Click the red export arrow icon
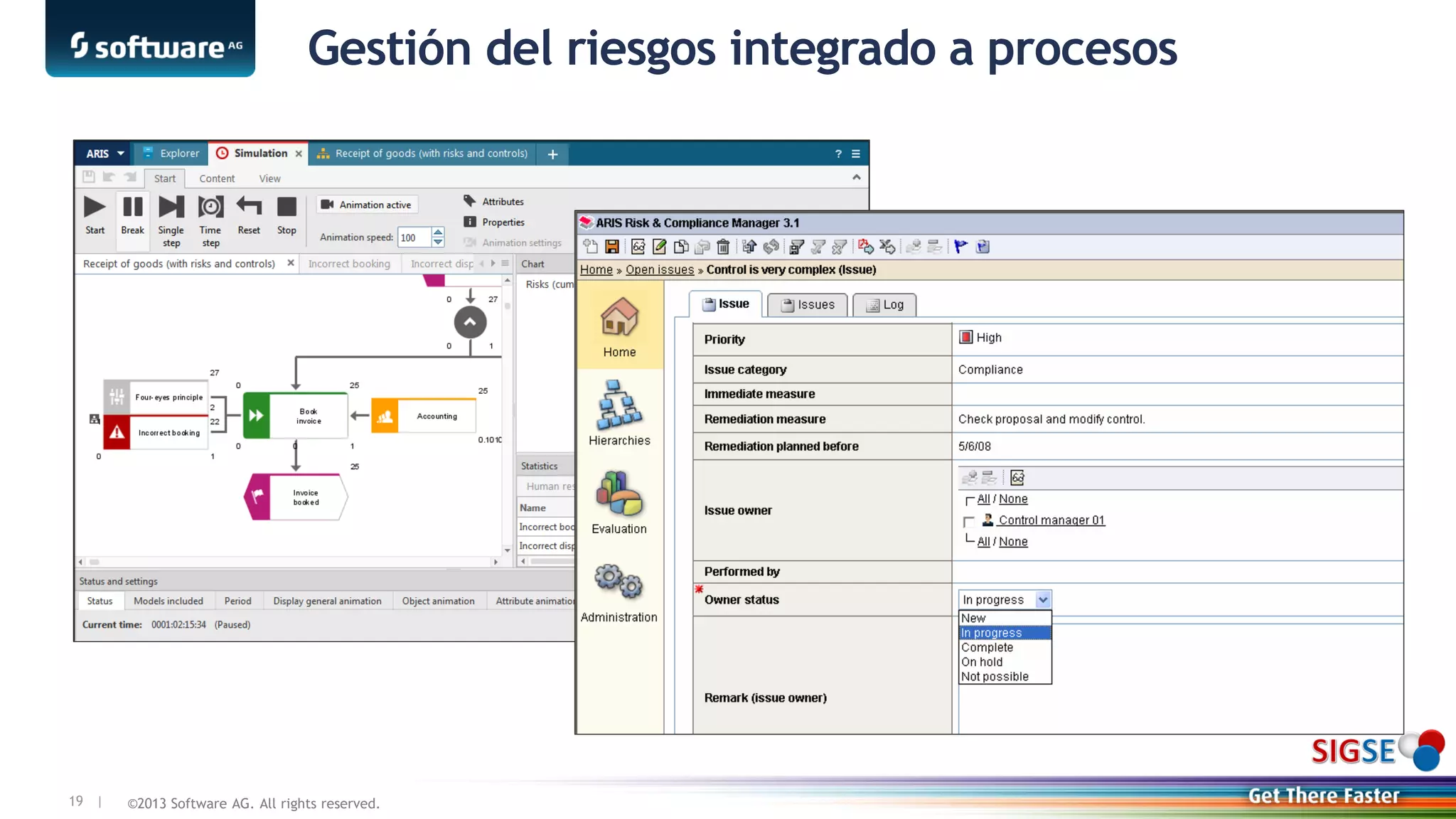The height and width of the screenshot is (819, 1456). click(865, 247)
